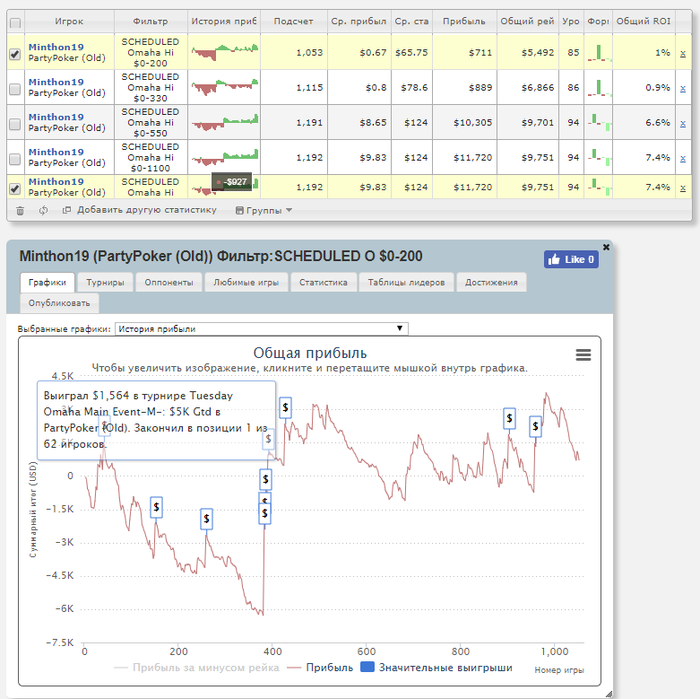Sort by the Общий ROI column header
The width and height of the screenshot is (700, 699).
(643, 21)
